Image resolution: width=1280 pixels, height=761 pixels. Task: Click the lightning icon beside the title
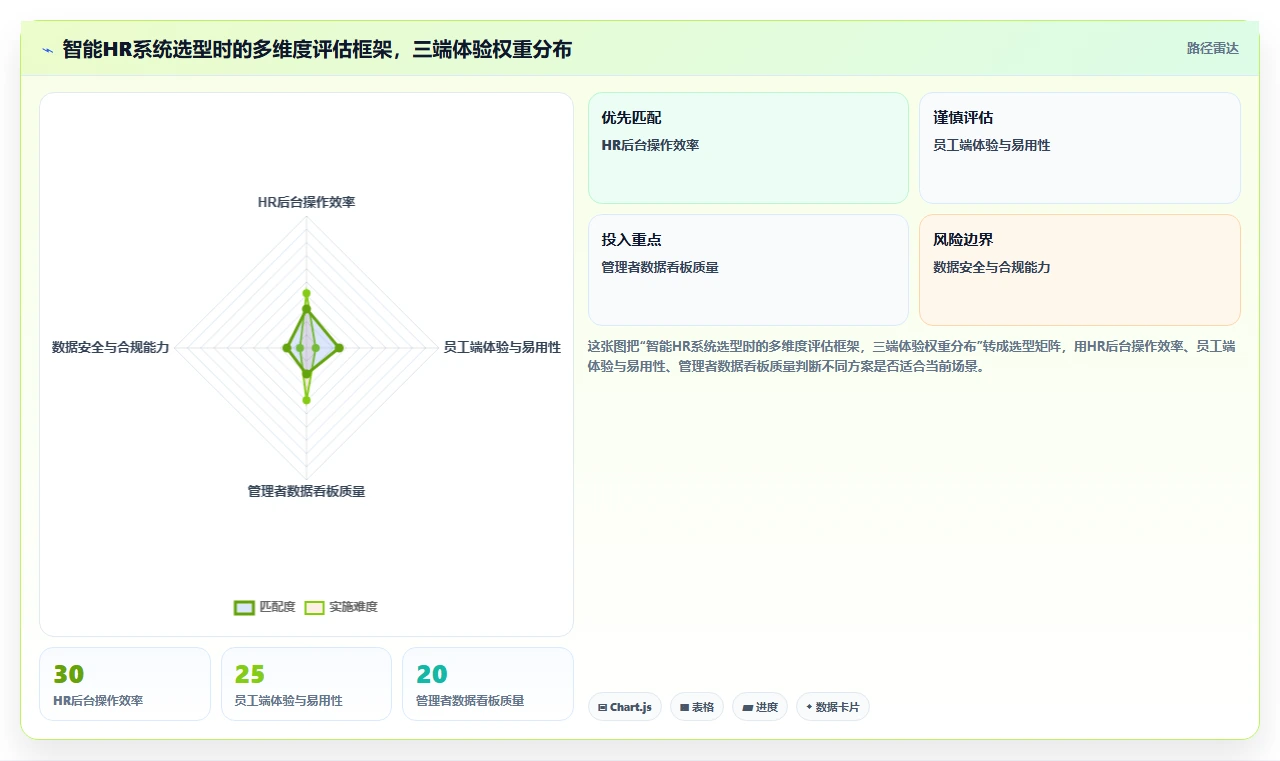(48, 50)
